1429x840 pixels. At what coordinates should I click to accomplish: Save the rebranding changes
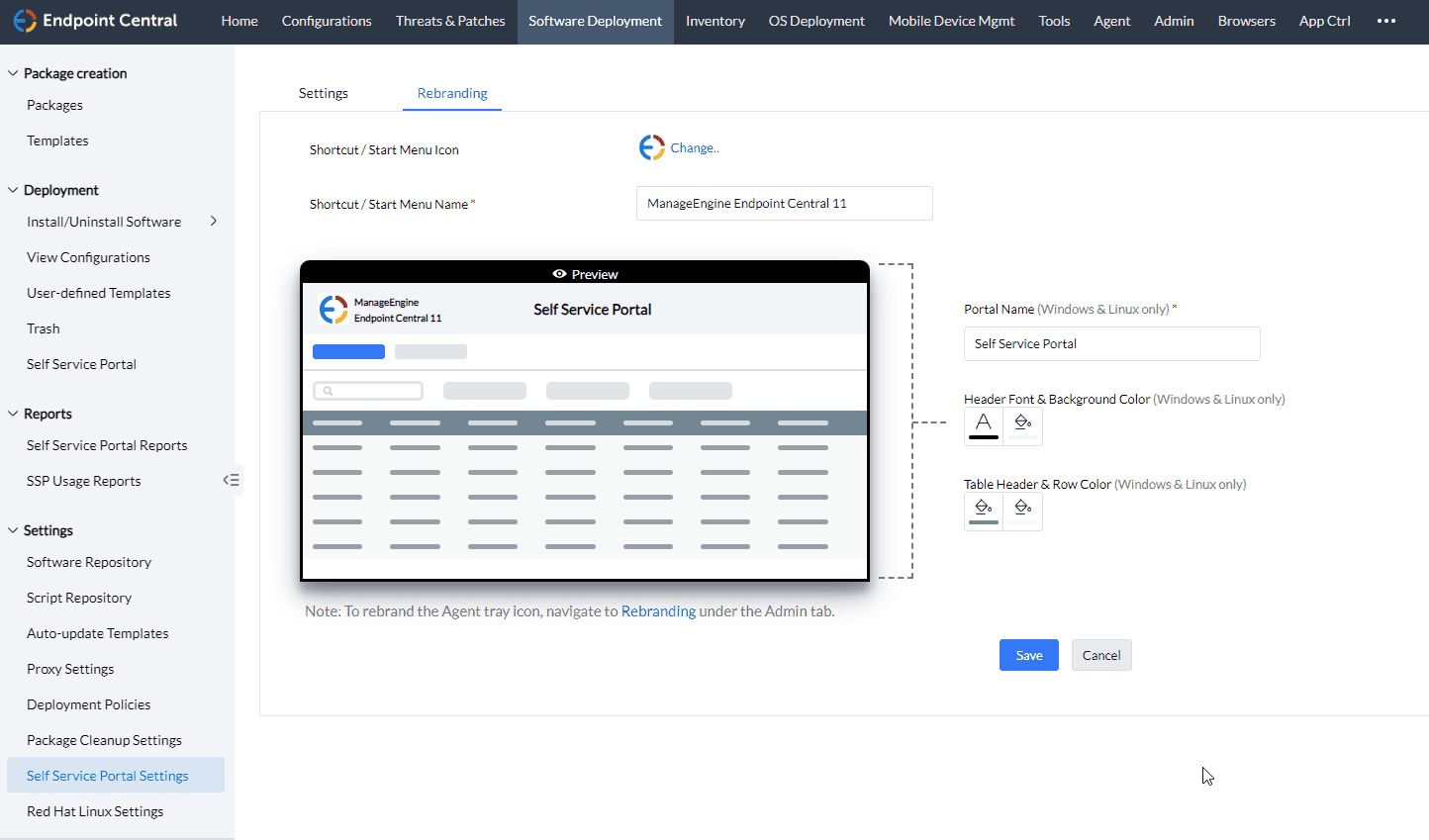pos(1028,655)
